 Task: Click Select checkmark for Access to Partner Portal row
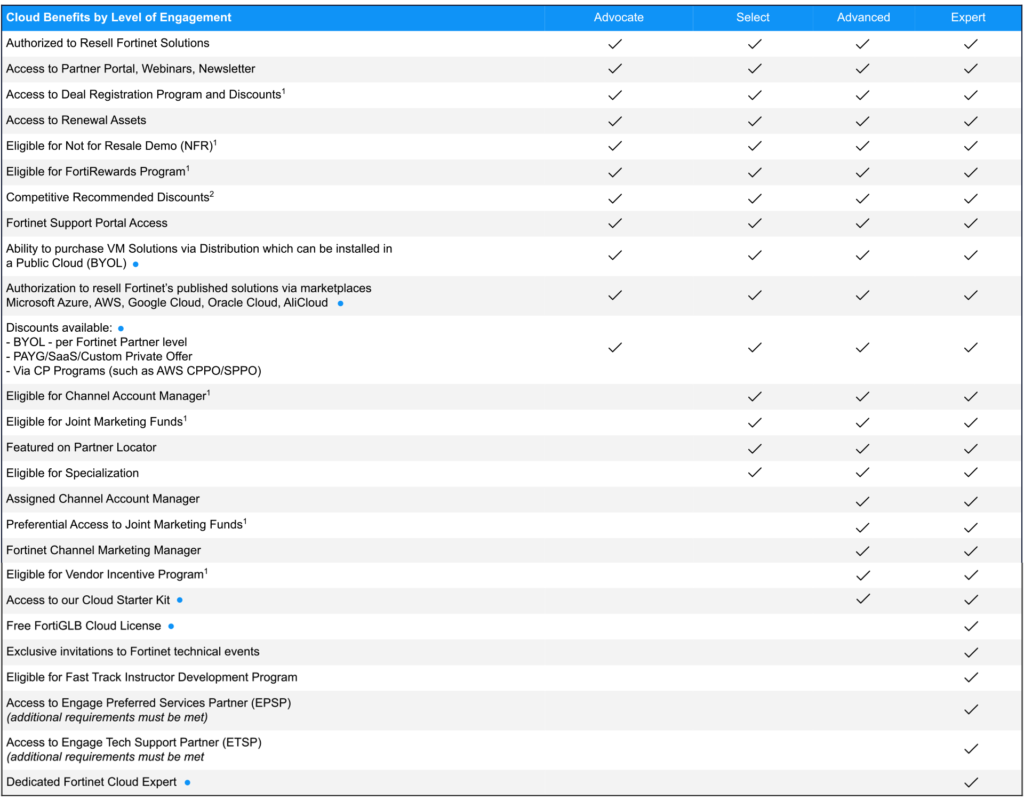coord(755,69)
